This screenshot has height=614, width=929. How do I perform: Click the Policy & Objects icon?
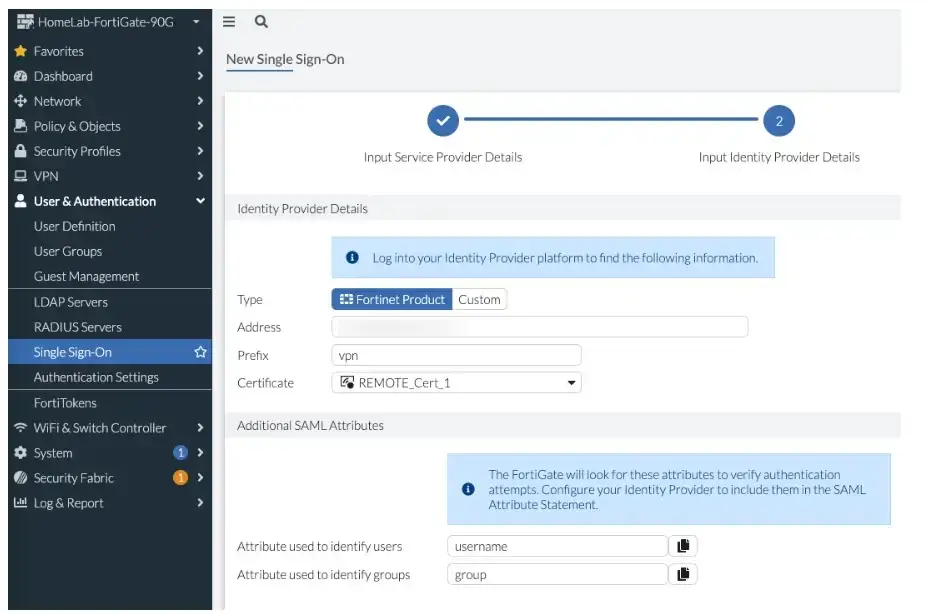[20, 126]
